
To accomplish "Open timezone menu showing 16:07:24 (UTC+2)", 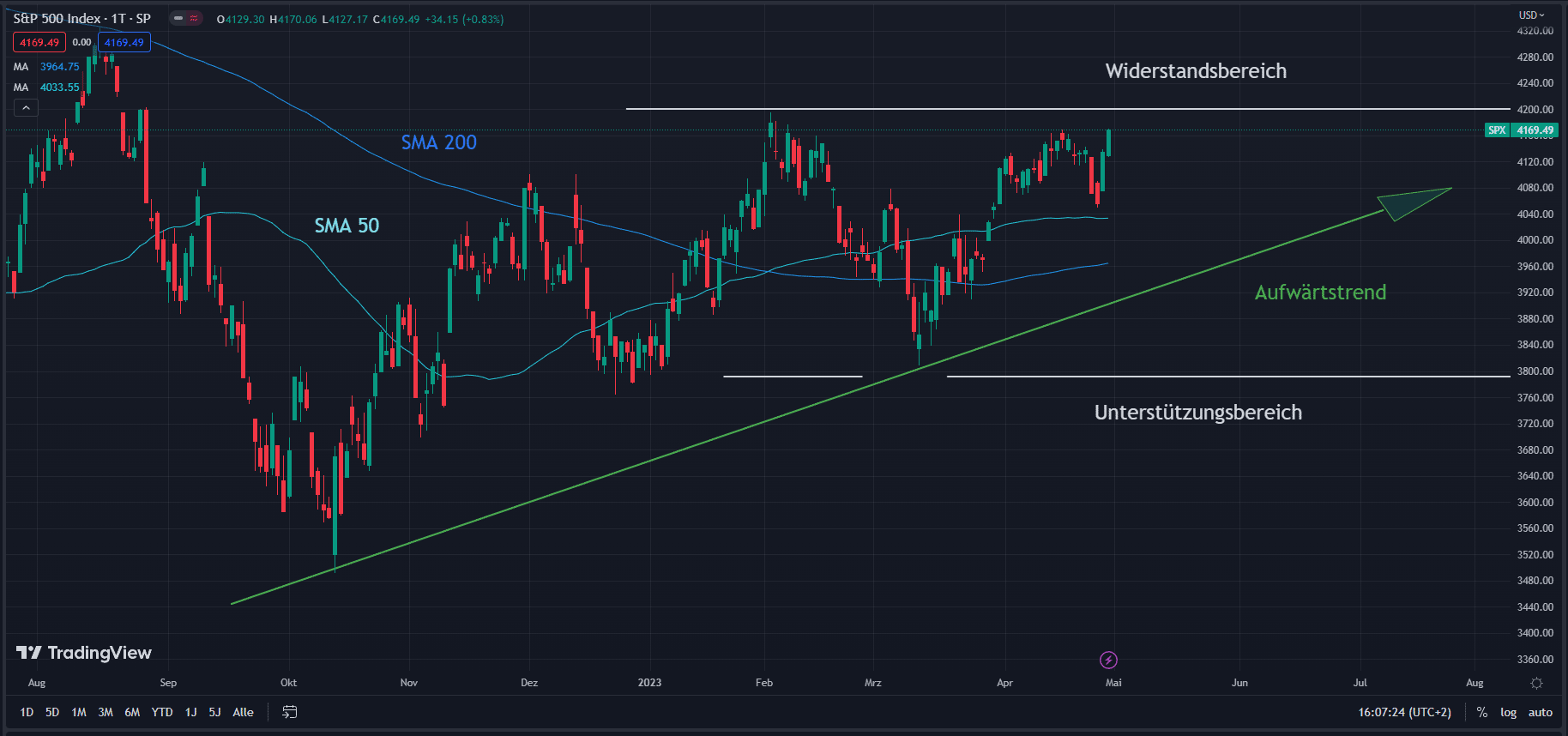I will point(1404,712).
